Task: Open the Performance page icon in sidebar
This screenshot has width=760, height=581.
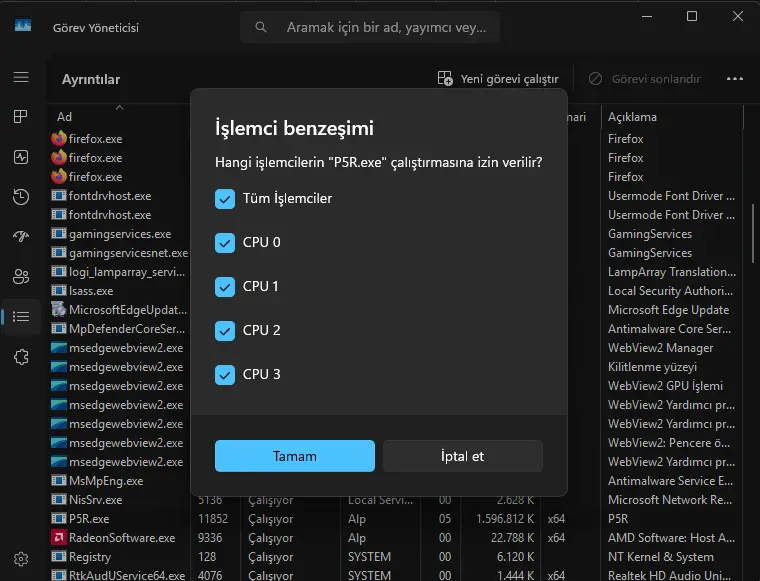Action: pos(21,157)
